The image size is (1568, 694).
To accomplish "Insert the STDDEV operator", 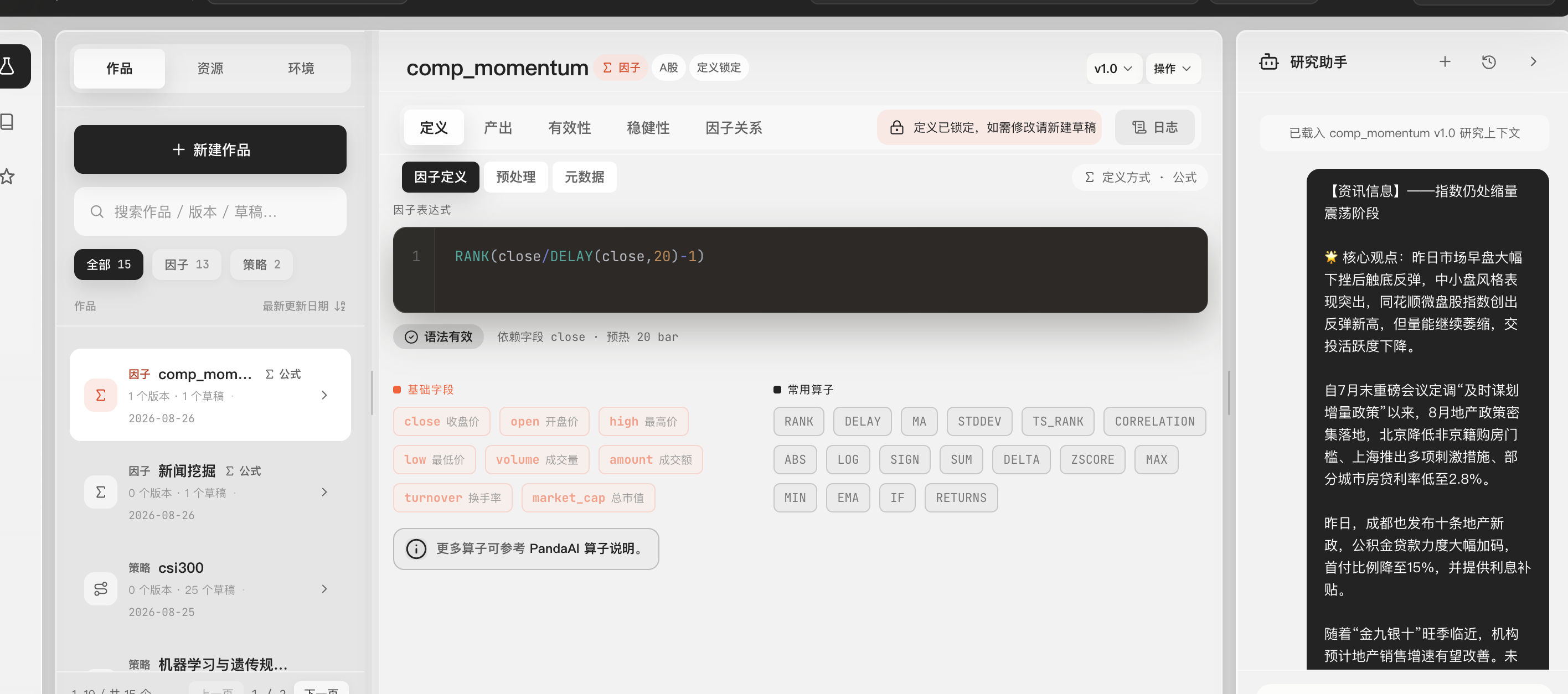I will coord(979,422).
